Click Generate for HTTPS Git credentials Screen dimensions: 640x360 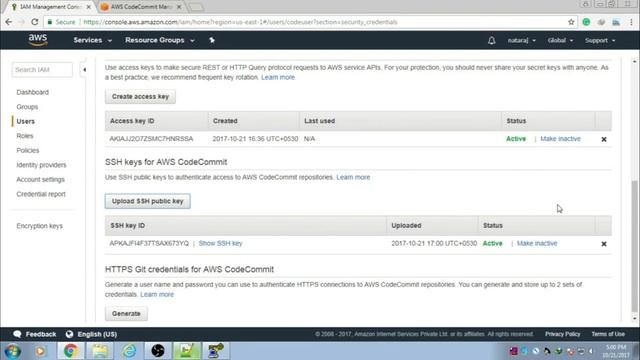(x=126, y=313)
